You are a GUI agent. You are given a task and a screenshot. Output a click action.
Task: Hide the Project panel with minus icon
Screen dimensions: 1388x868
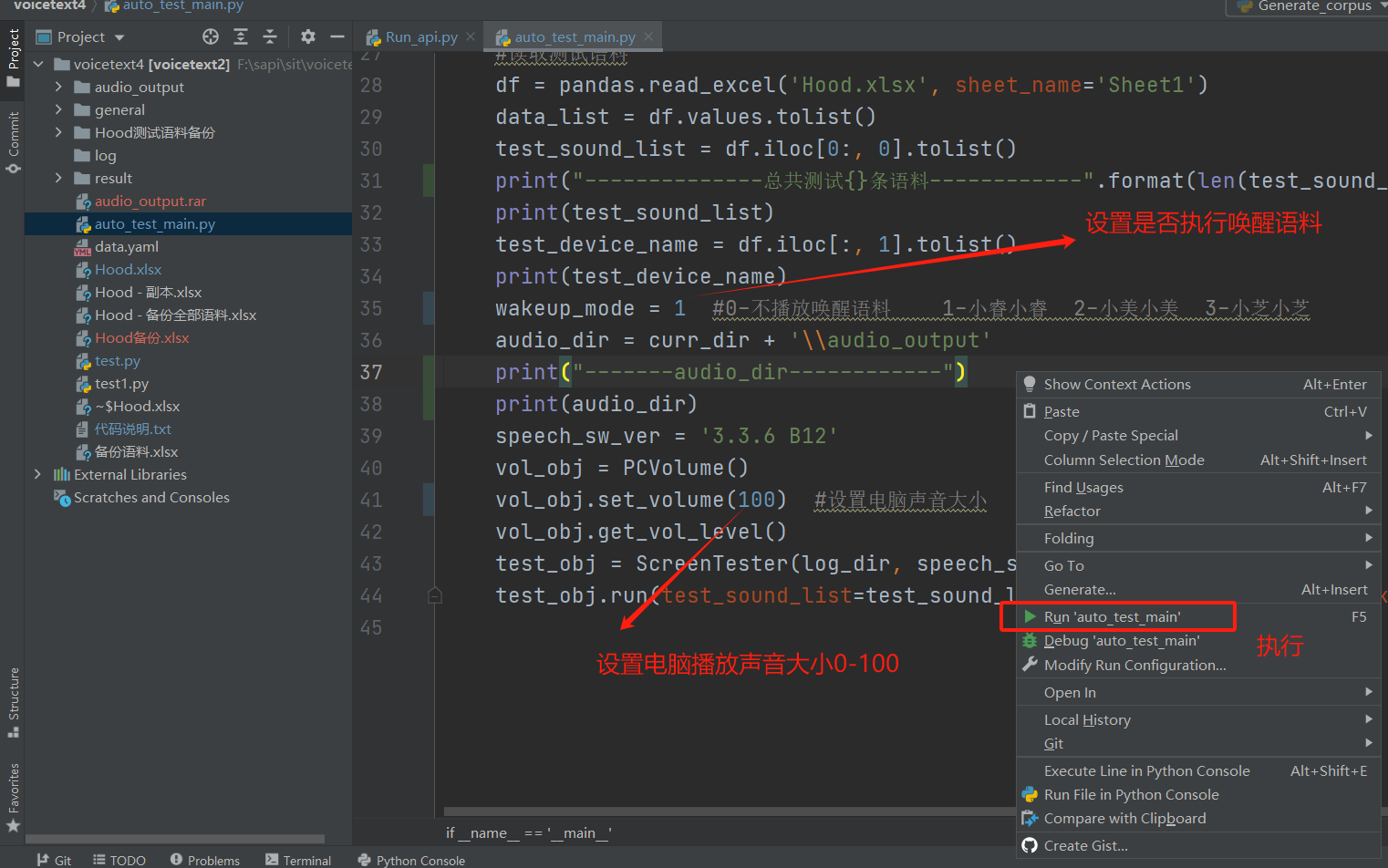point(337,36)
